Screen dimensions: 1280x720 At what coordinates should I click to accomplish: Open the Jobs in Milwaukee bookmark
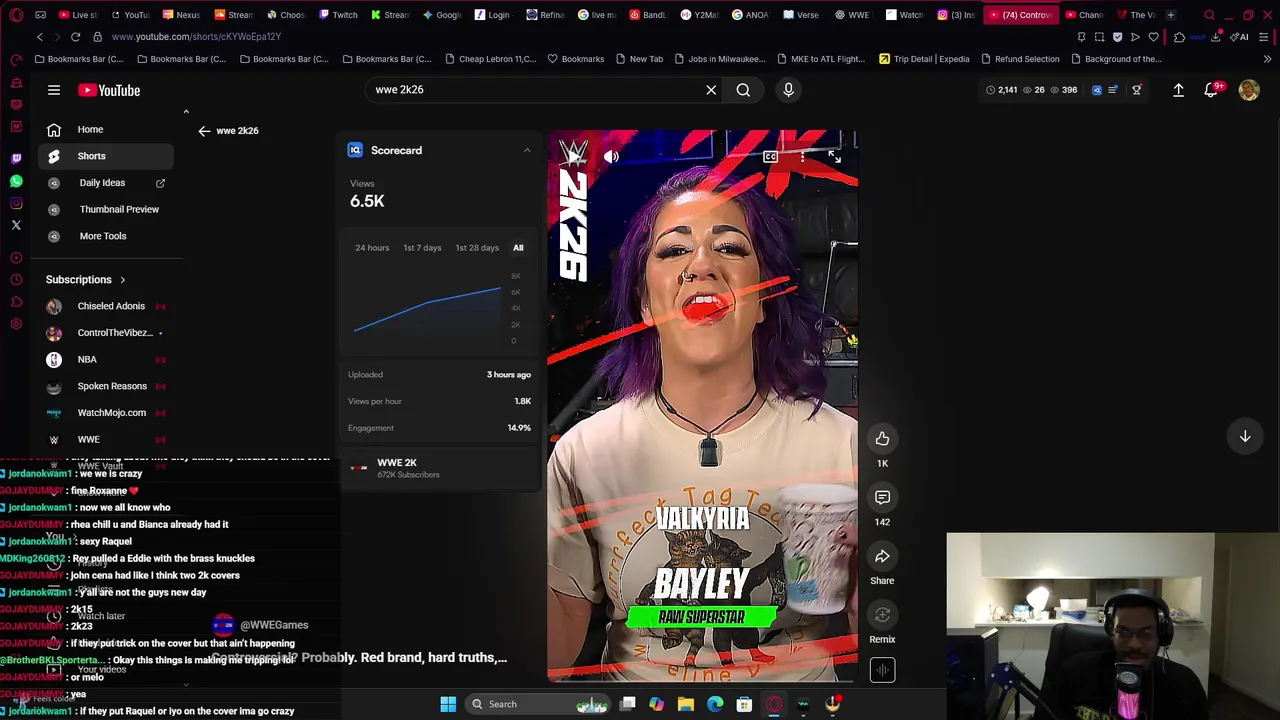[x=719, y=59]
